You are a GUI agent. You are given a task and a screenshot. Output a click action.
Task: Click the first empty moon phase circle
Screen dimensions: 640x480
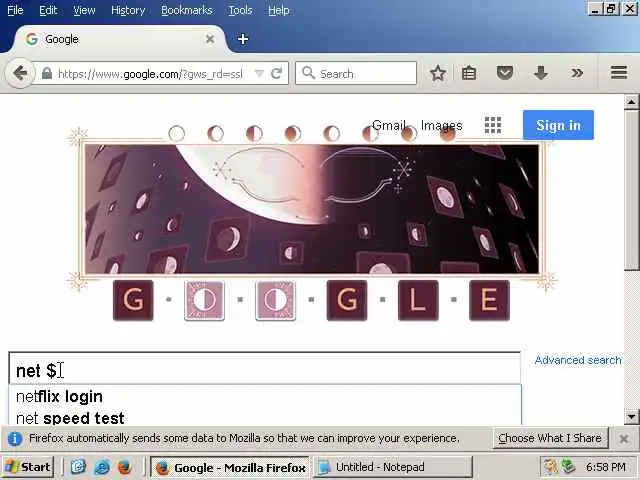176,133
